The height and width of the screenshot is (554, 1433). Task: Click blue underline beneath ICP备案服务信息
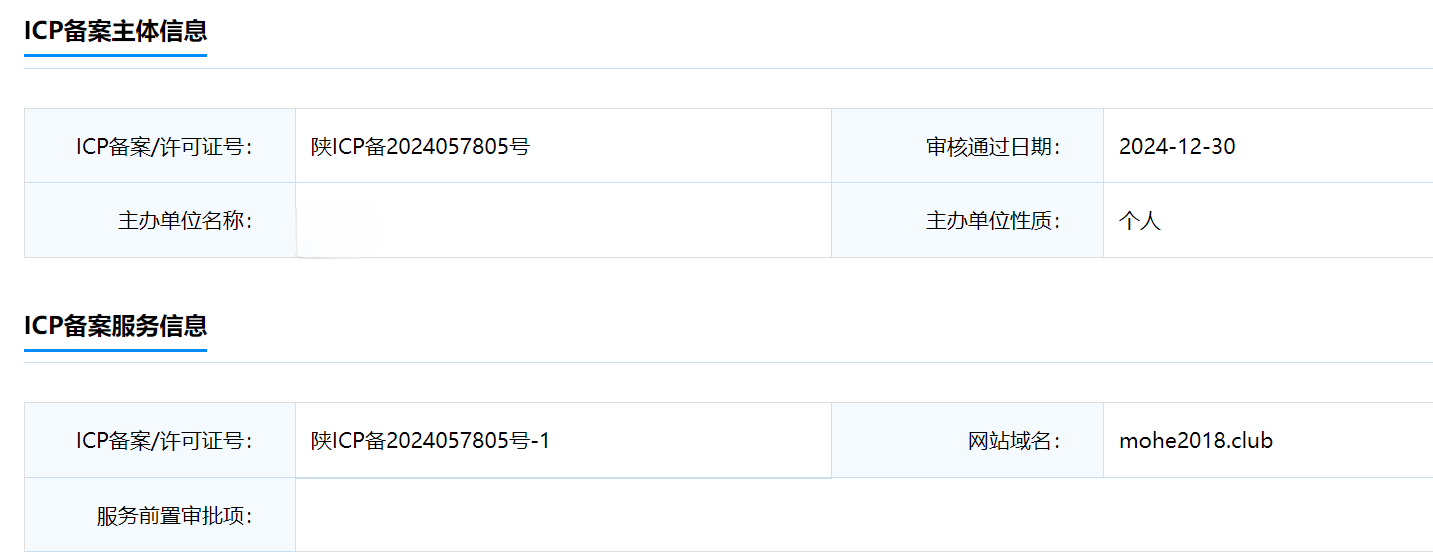click(x=115, y=350)
